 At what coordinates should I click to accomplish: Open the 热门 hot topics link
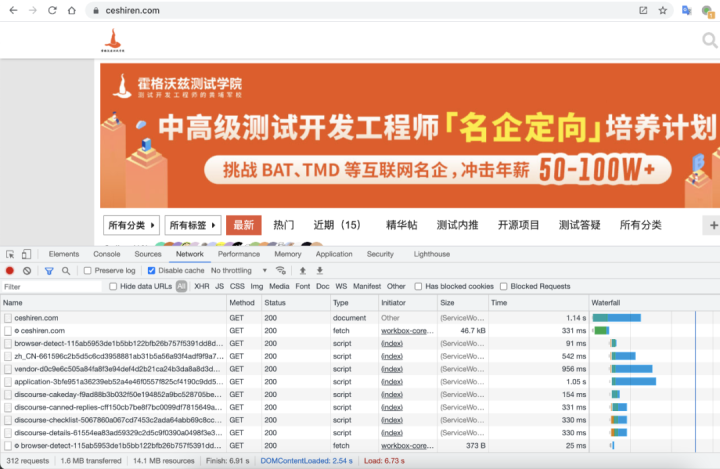(284, 225)
